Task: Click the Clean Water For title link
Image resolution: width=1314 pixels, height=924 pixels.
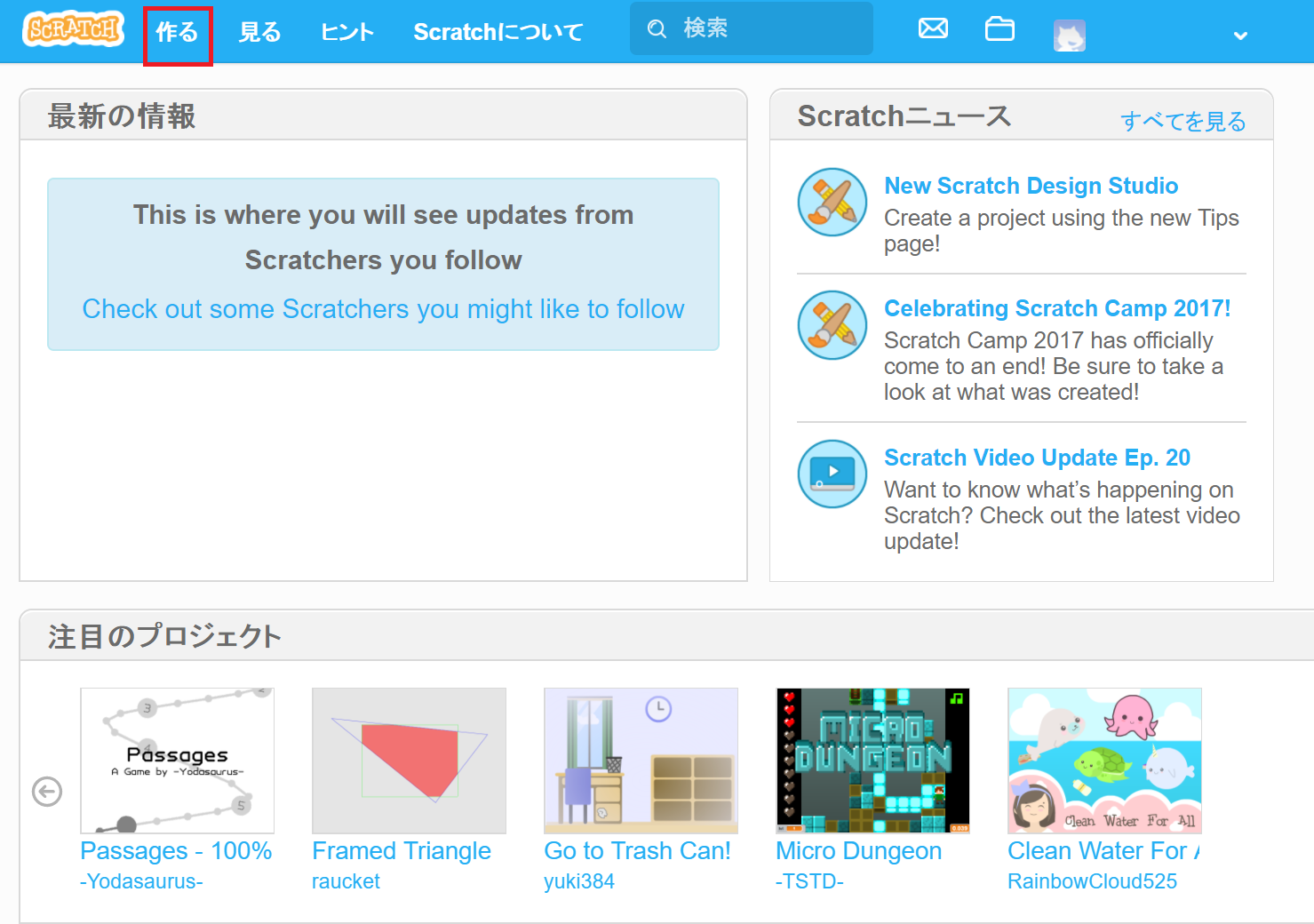Action: pos(1104,850)
